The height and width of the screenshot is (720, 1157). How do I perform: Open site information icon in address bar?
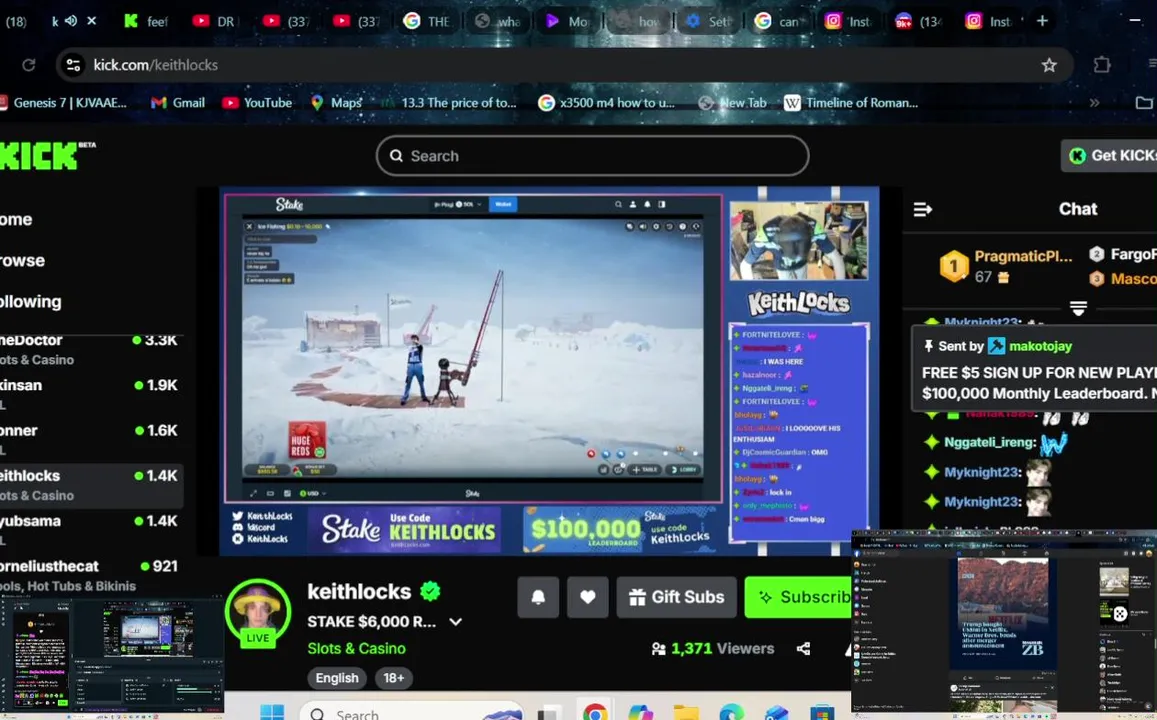[73, 65]
